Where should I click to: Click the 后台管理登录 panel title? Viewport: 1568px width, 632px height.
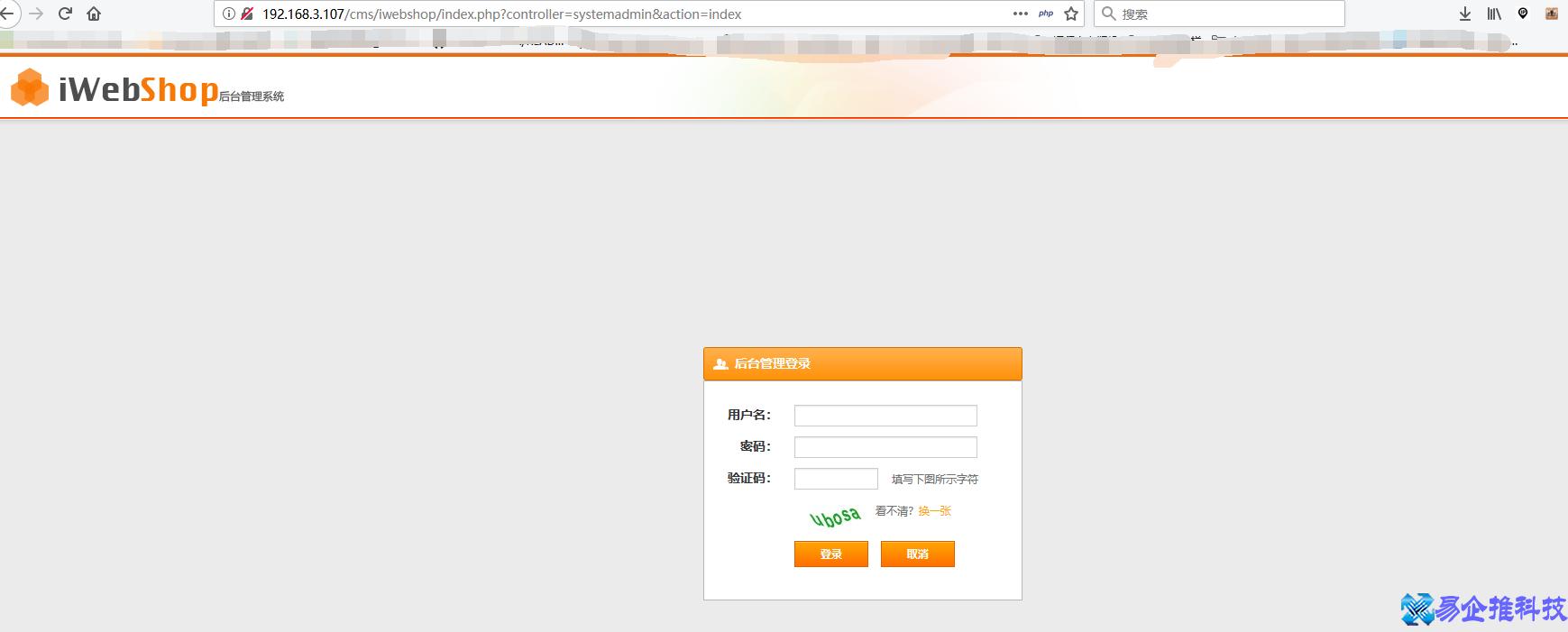point(773,364)
